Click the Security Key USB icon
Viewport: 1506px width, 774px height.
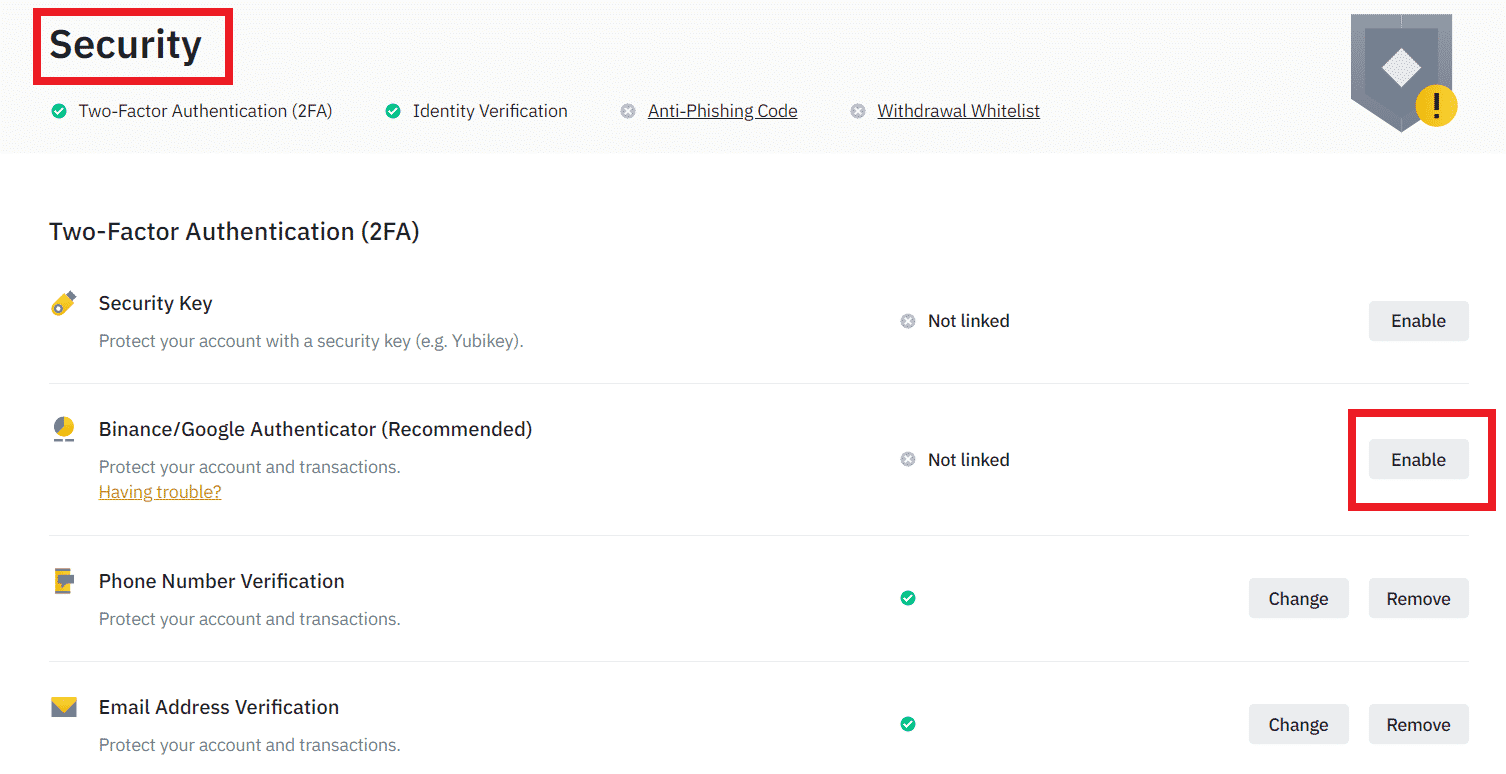click(63, 304)
